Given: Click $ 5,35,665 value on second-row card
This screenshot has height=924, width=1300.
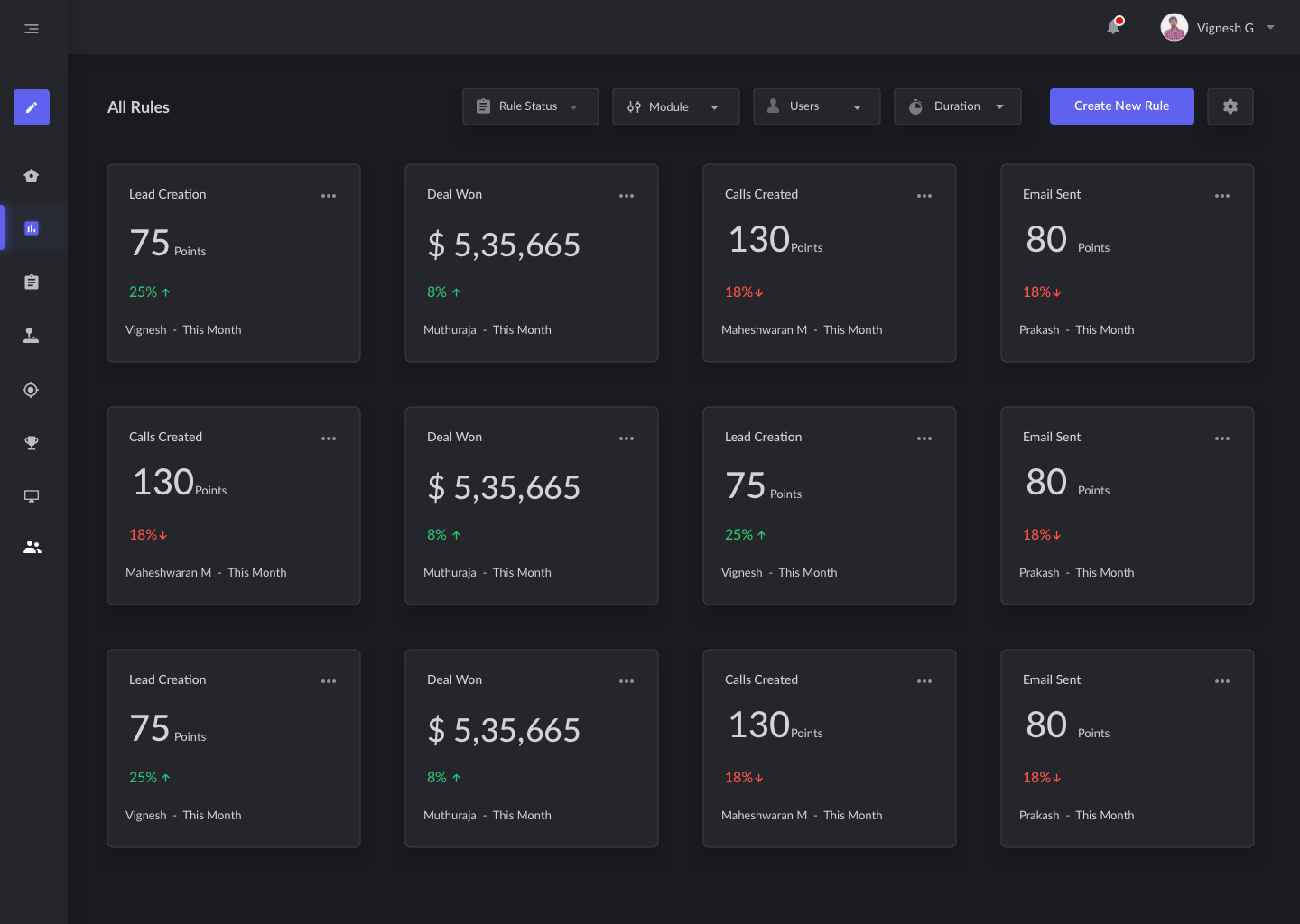Looking at the screenshot, I should pyautogui.click(x=504, y=487).
